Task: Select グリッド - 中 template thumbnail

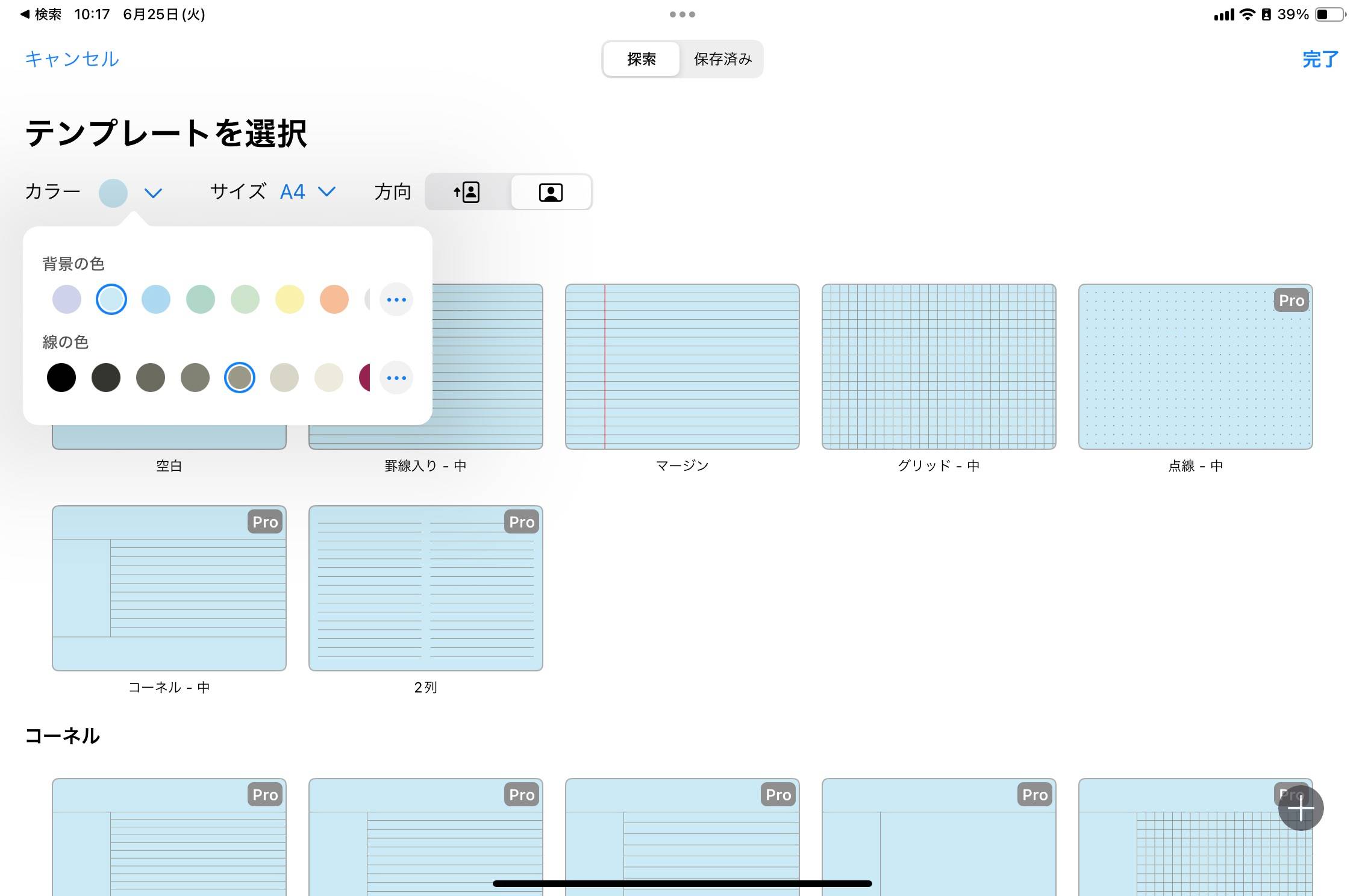Action: click(x=939, y=367)
